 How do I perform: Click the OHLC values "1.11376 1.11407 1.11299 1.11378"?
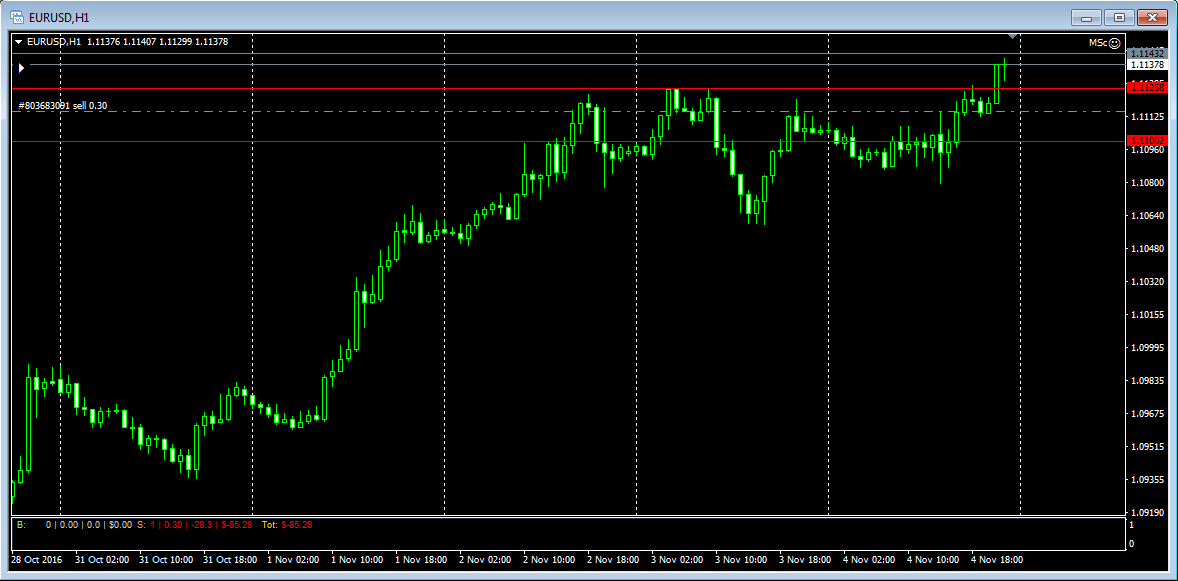pos(158,42)
